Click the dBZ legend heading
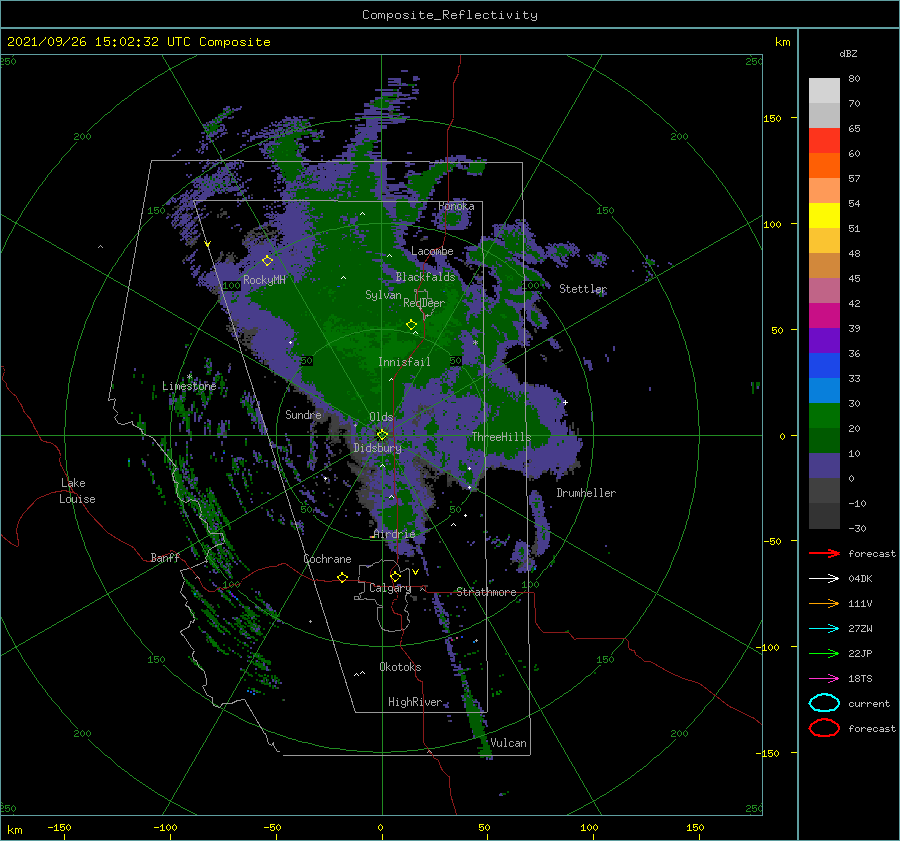900x841 pixels. (x=848, y=54)
